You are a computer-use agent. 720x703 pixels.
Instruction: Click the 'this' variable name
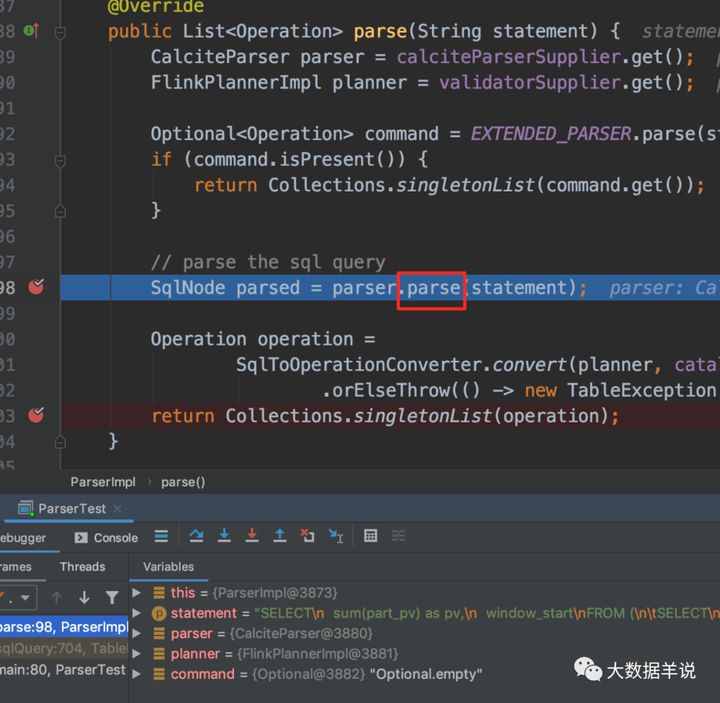pos(183,593)
